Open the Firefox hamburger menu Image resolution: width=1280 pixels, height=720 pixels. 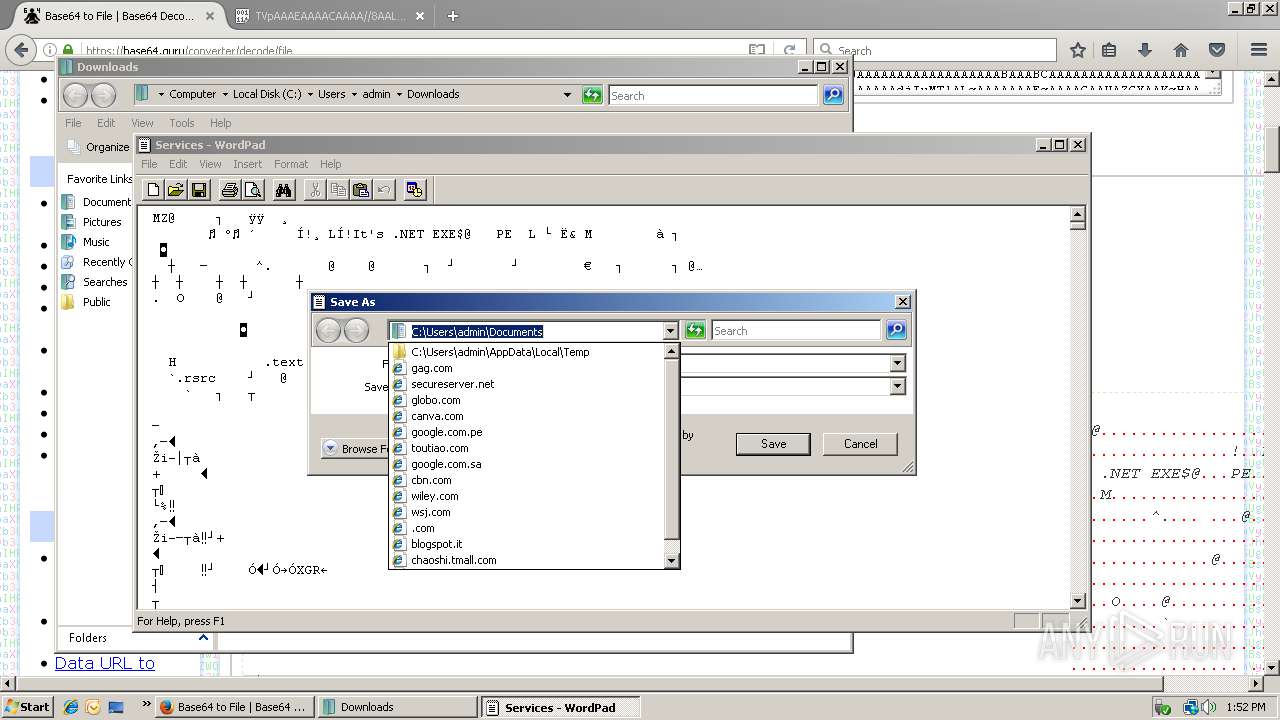pos(1259,50)
